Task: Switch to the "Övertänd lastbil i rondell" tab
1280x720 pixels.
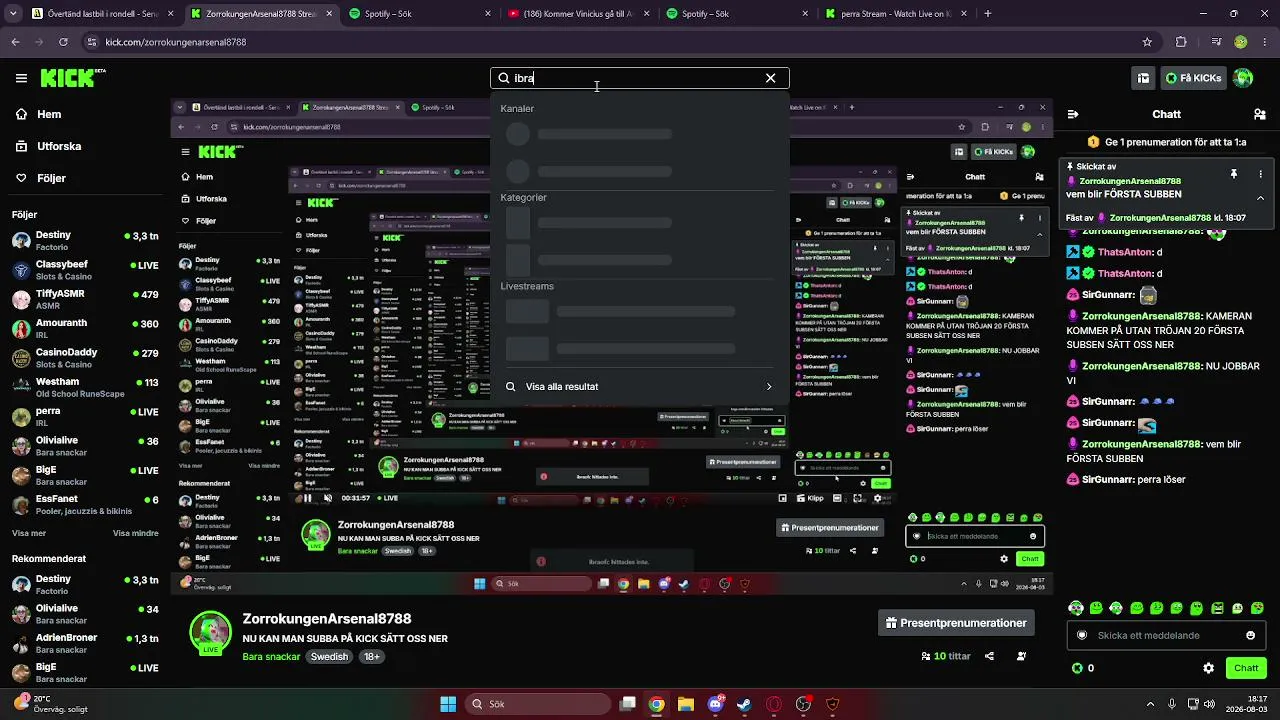Action: [x=102, y=14]
